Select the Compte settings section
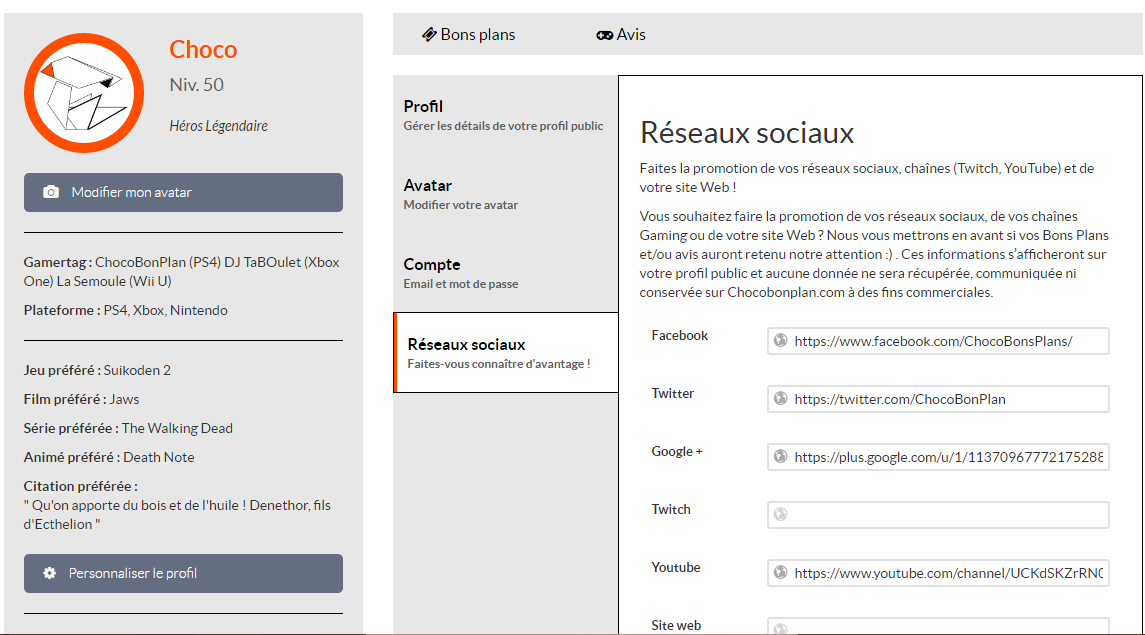 pos(505,273)
